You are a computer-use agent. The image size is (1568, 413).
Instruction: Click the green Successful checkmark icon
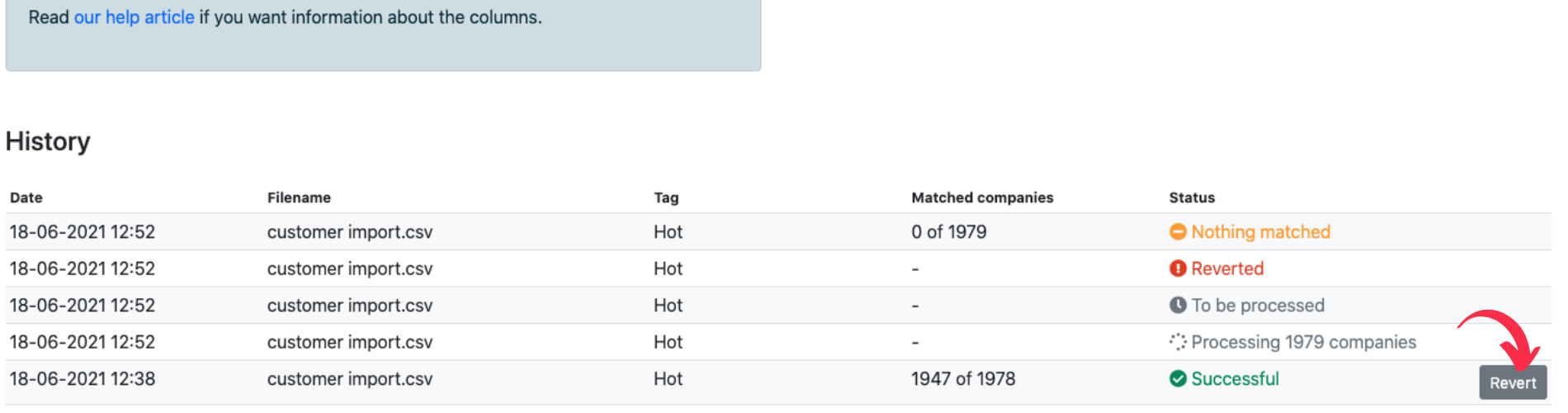[1178, 378]
